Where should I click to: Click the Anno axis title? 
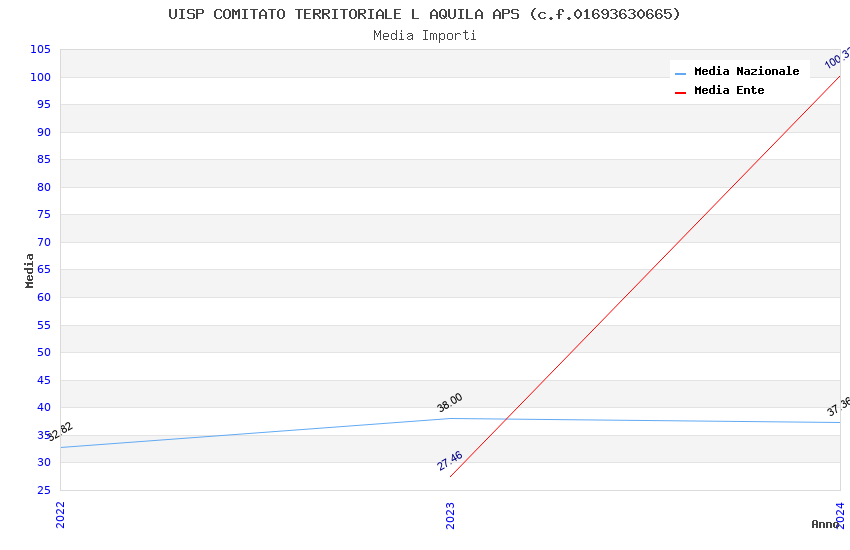coord(825,524)
